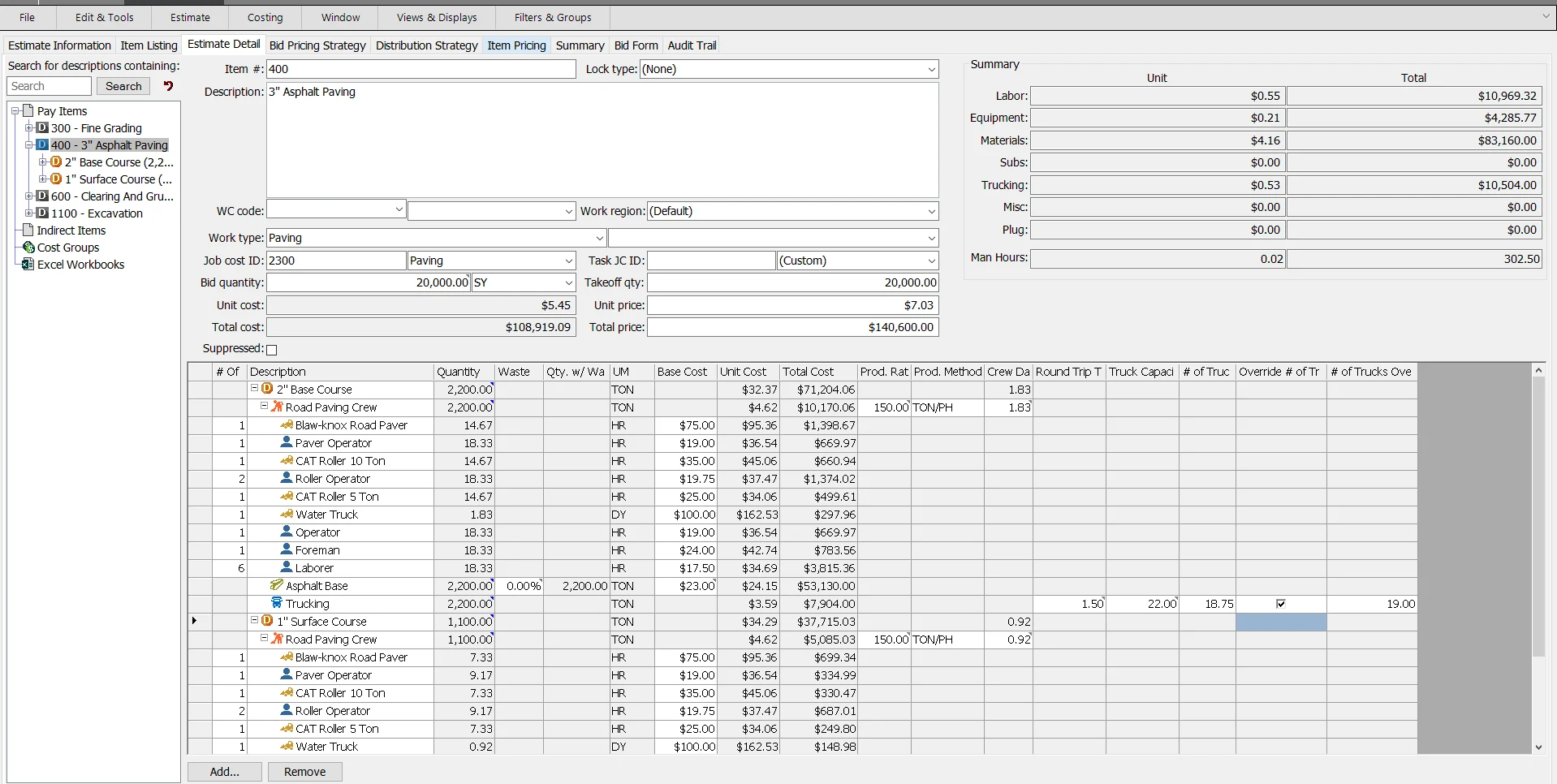Click the Description column header in grid

pos(340,372)
